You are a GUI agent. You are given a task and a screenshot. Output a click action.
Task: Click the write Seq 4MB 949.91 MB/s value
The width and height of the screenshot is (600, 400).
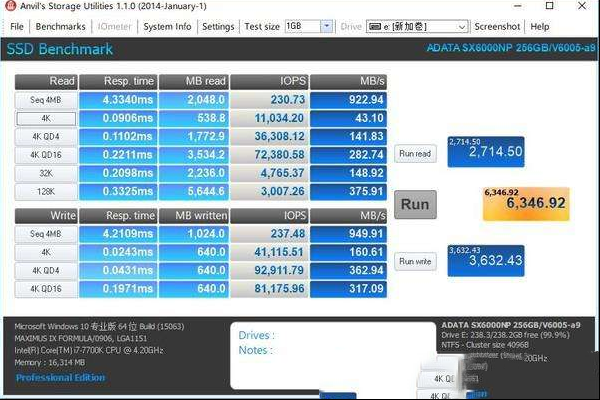(x=348, y=234)
